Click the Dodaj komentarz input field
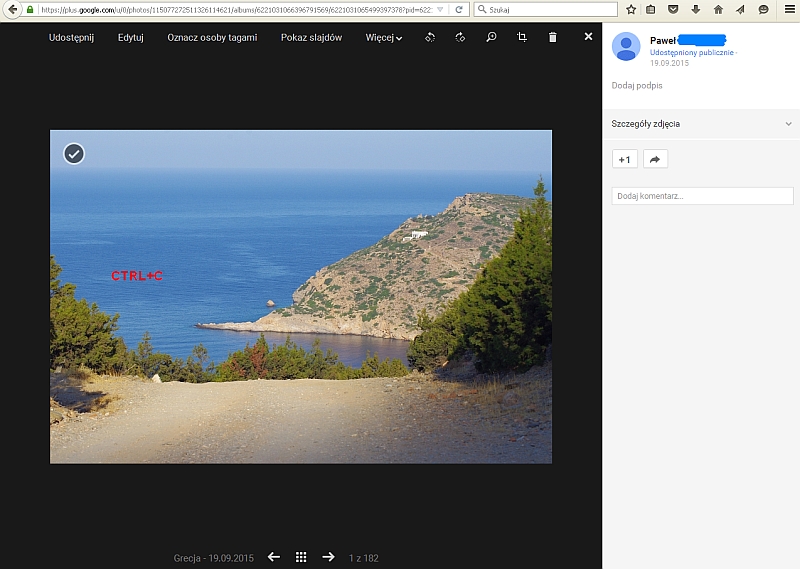Viewport: 800px width, 569px height. [x=701, y=196]
